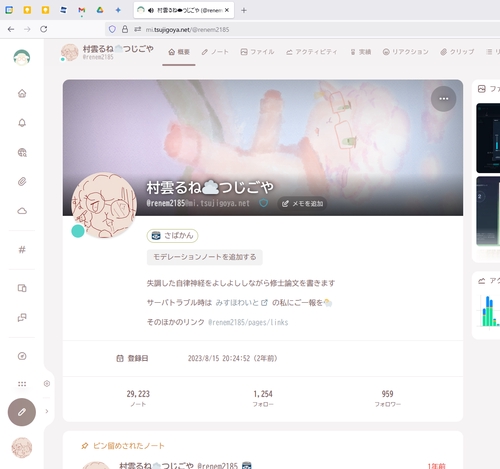Click the 1年前 timestamp on pinned note
Image resolution: width=500 pixels, height=469 pixels.
pyautogui.click(x=437, y=466)
